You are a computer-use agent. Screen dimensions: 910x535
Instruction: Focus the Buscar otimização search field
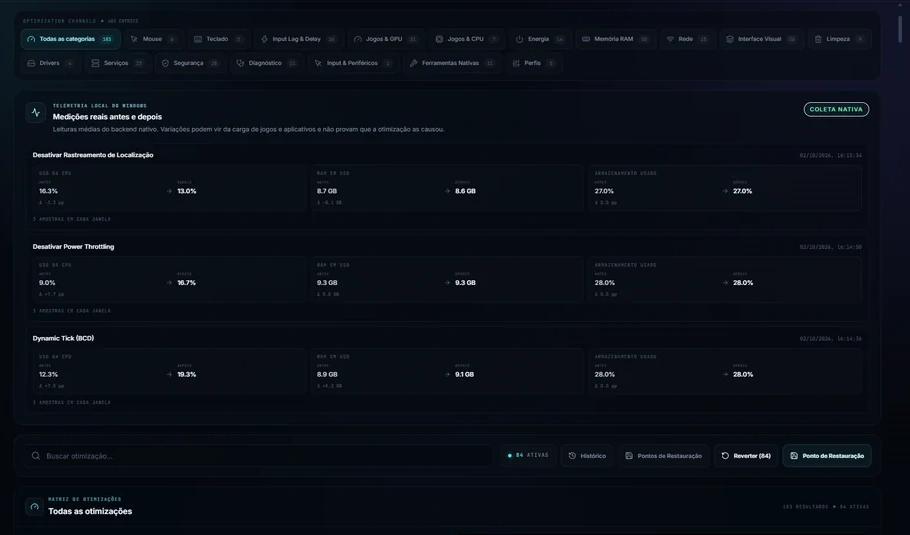pyautogui.click(x=259, y=456)
